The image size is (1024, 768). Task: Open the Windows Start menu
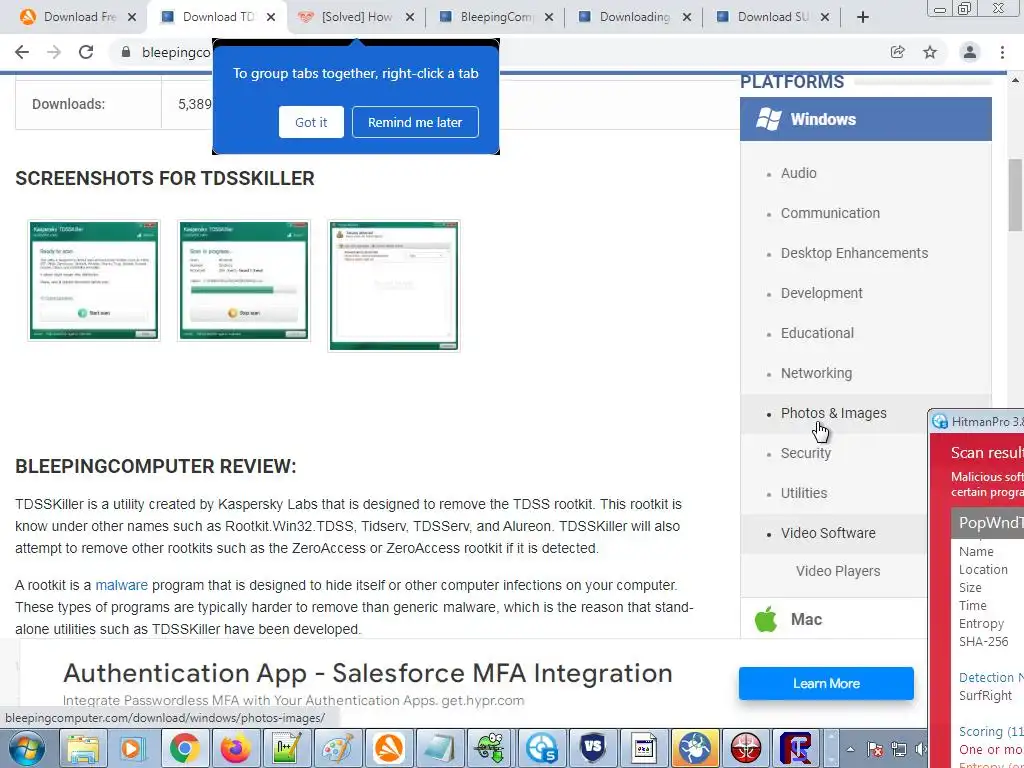(x=26, y=748)
